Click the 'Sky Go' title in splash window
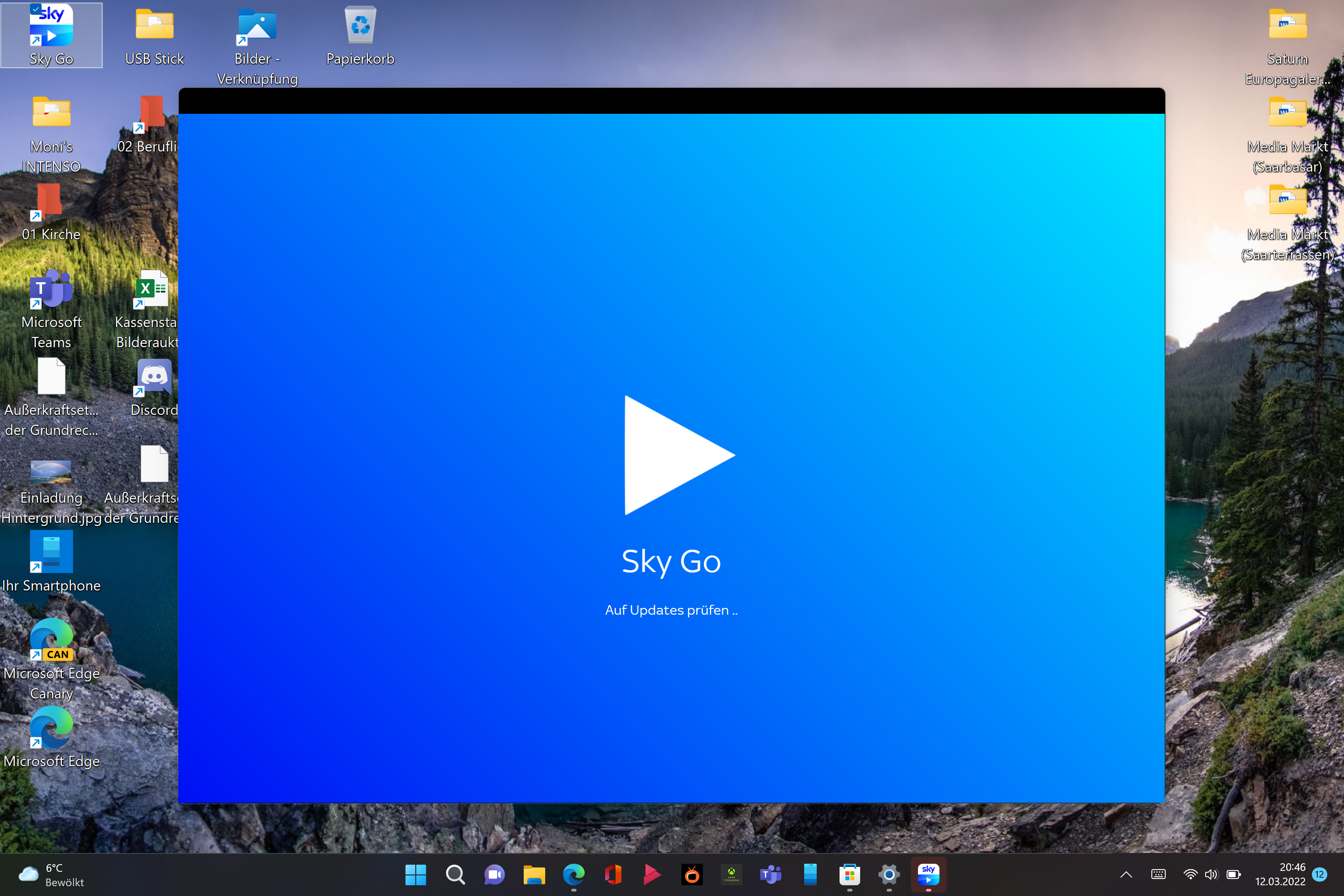 671,561
